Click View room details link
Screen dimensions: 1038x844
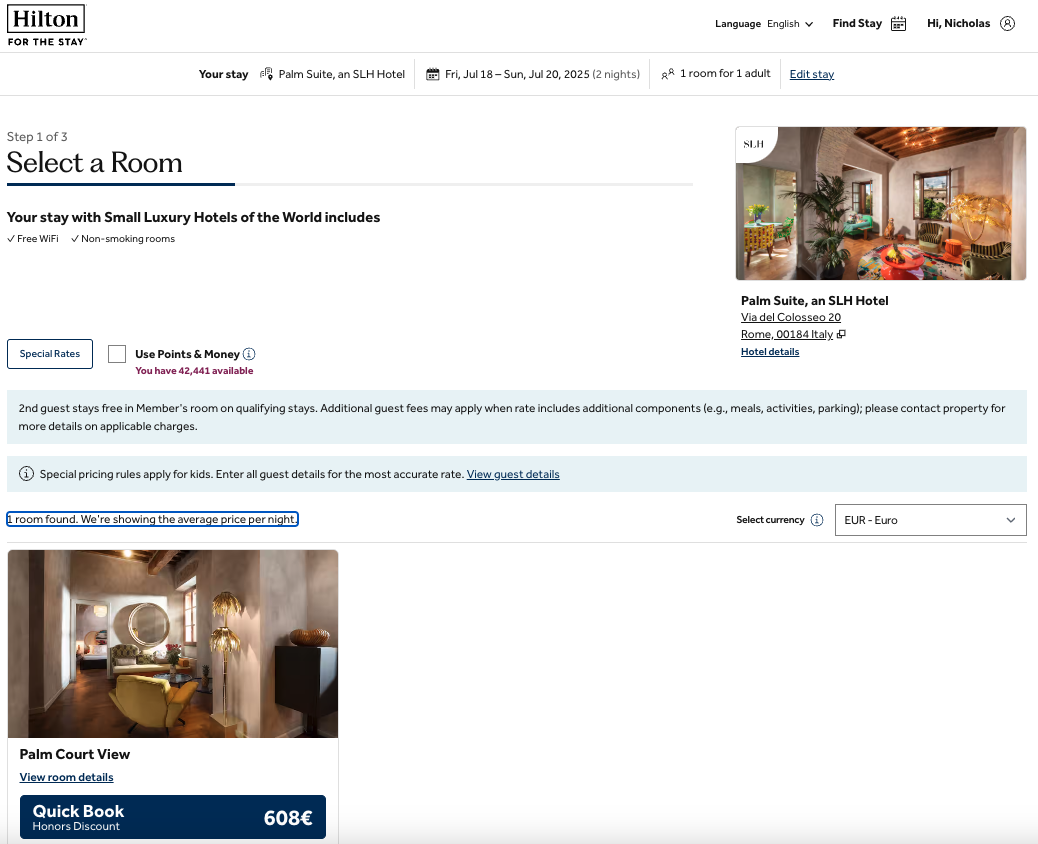[66, 777]
